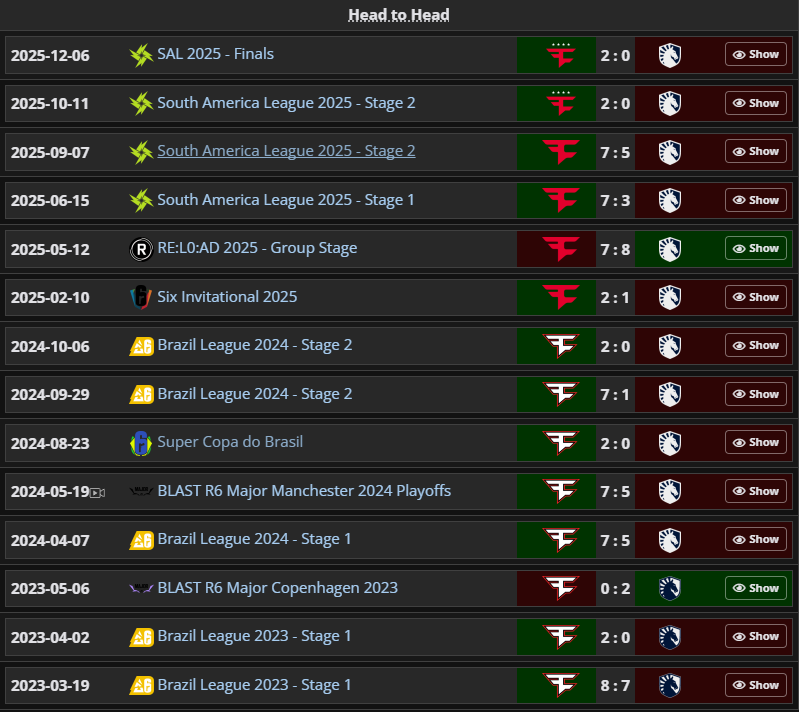Open Super Copa do Brasil link
799x712 pixels.
tap(230, 442)
